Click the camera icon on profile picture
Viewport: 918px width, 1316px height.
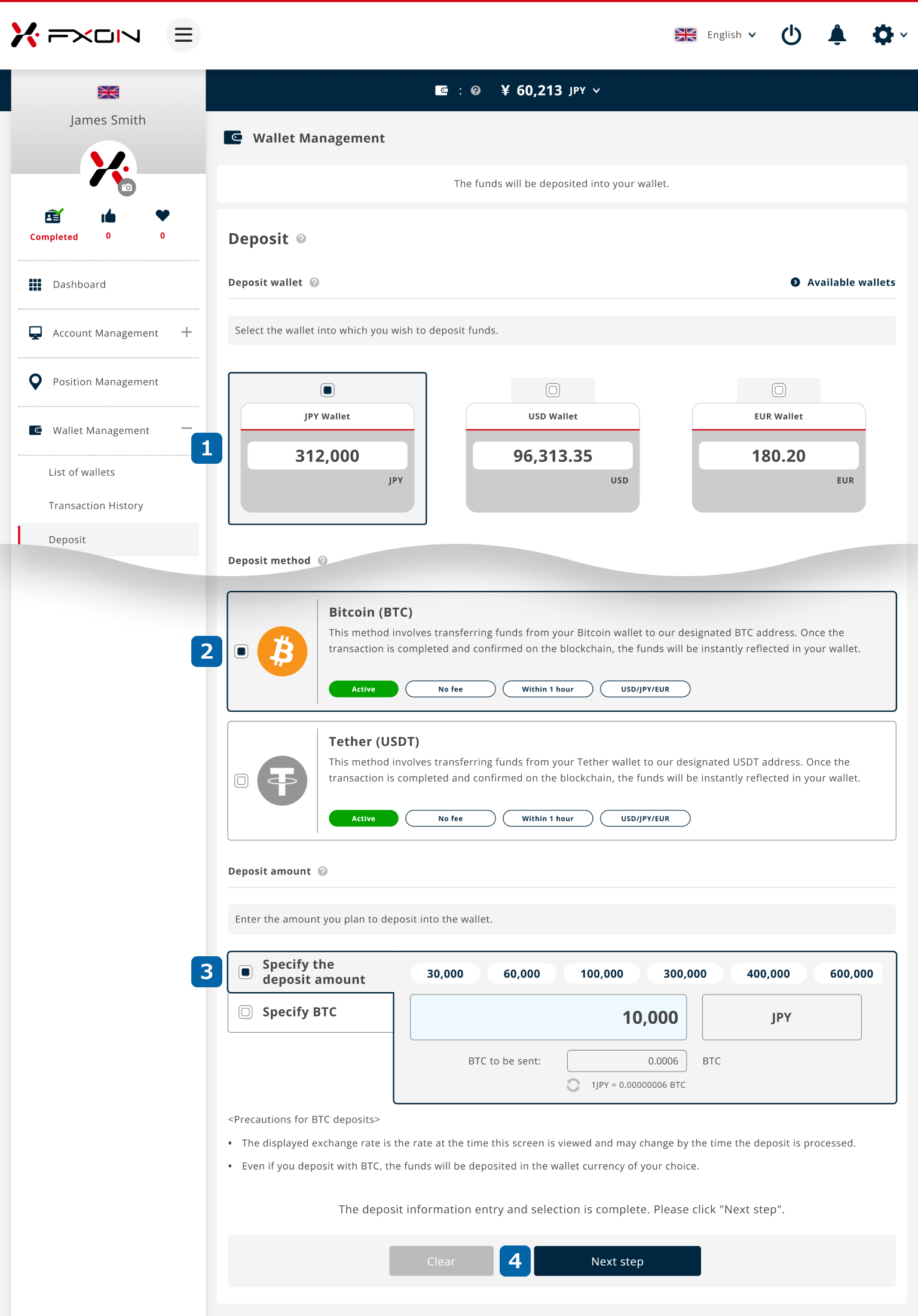pyautogui.click(x=127, y=188)
